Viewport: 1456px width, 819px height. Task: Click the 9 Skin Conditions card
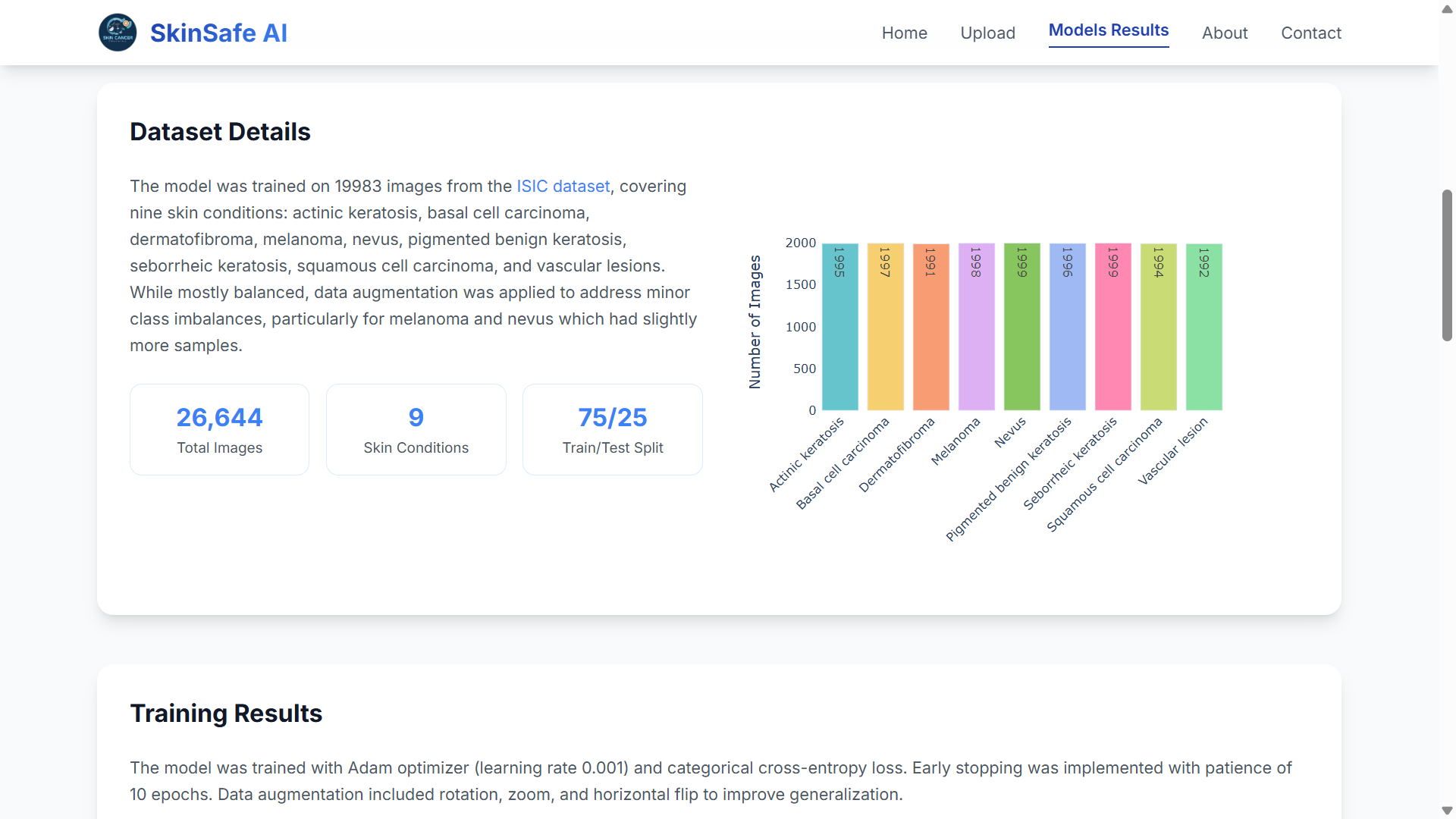pyautogui.click(x=416, y=429)
